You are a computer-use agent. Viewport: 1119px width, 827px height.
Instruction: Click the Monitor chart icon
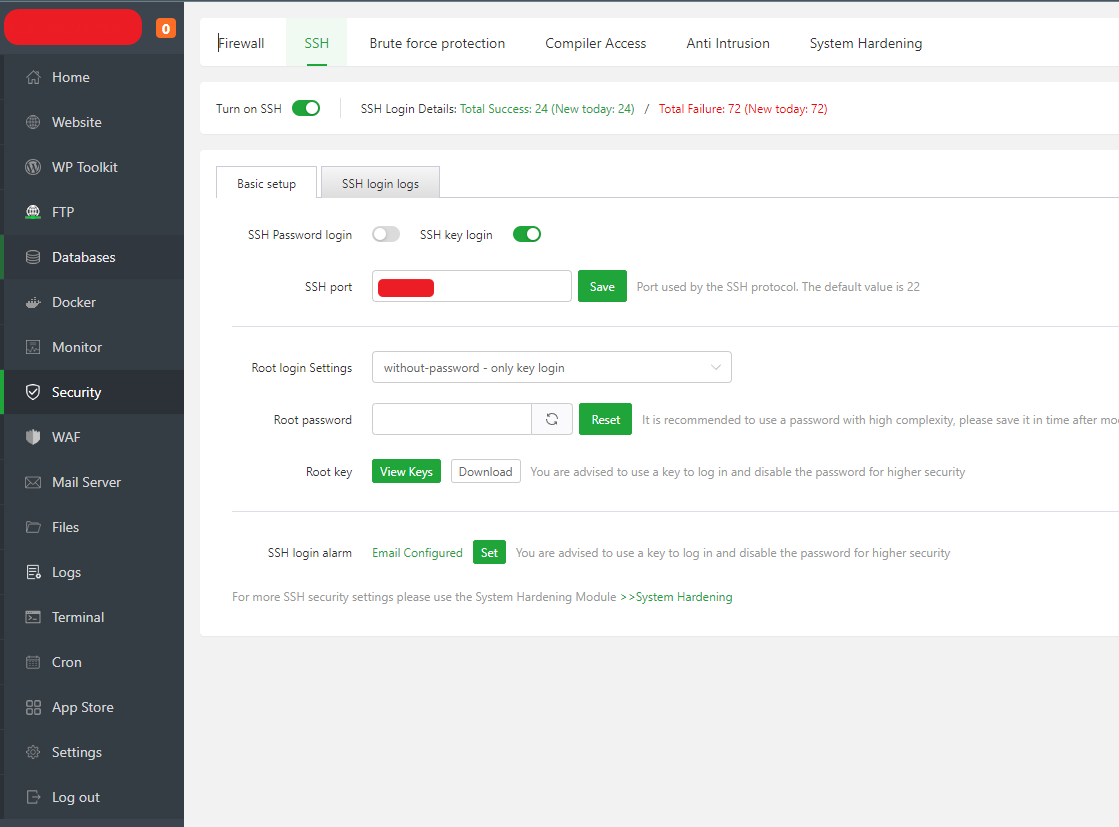[x=33, y=347]
